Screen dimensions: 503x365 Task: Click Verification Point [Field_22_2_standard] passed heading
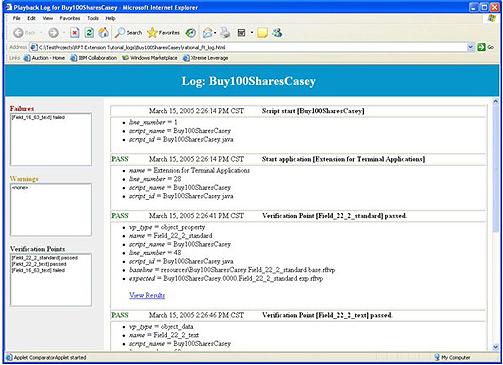point(334,216)
